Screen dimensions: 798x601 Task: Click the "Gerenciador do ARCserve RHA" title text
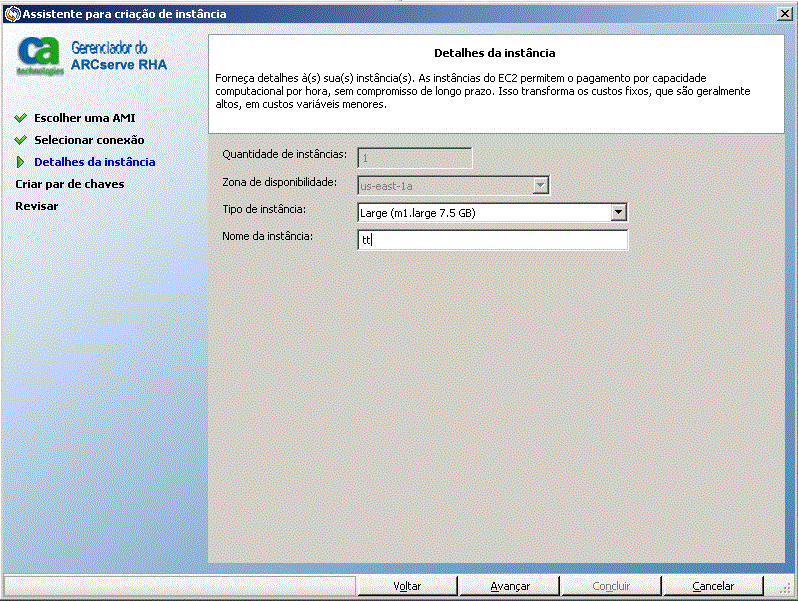(119, 56)
